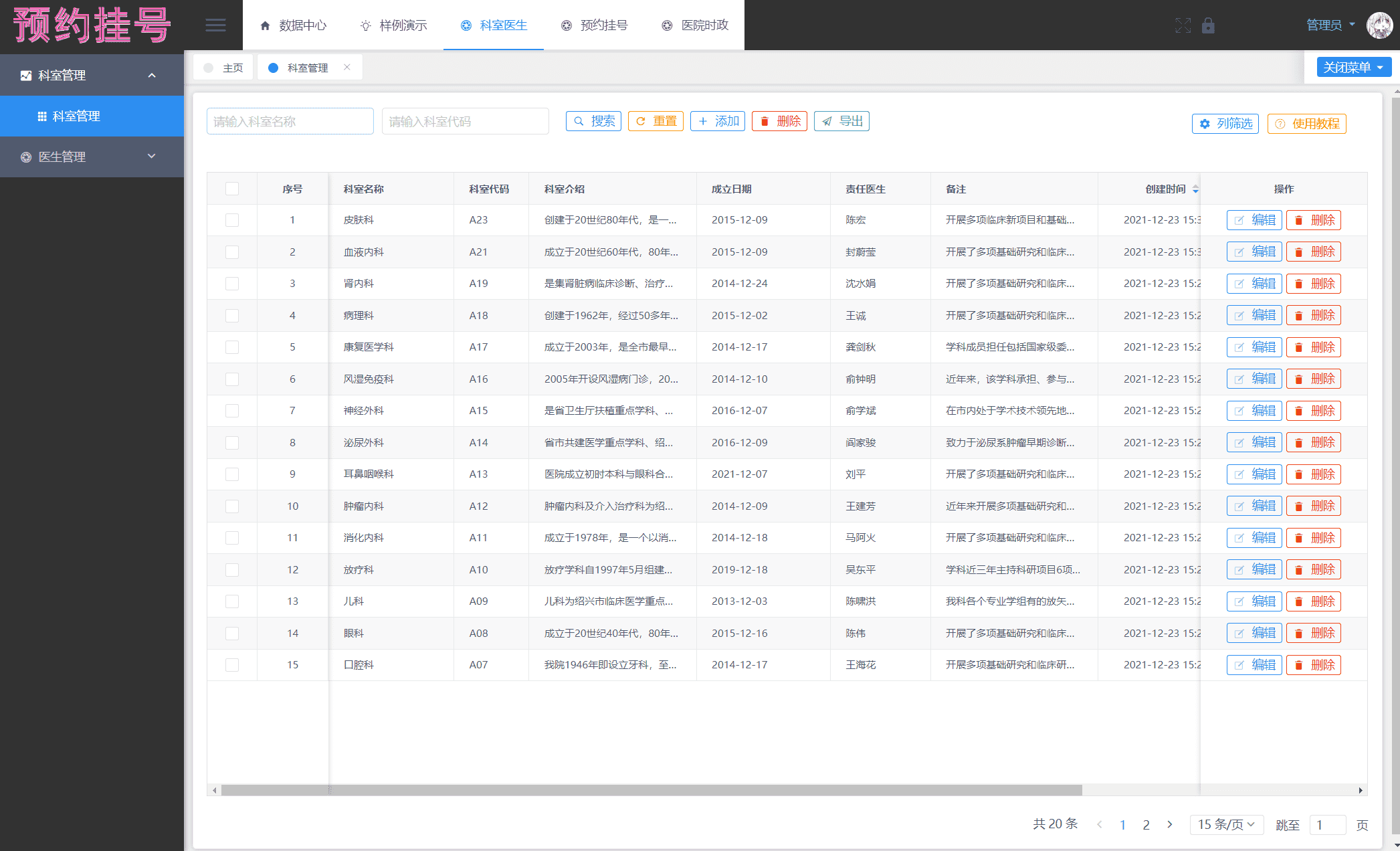
Task: Click the 创建时间 sort arrows
Action: 1195,189
